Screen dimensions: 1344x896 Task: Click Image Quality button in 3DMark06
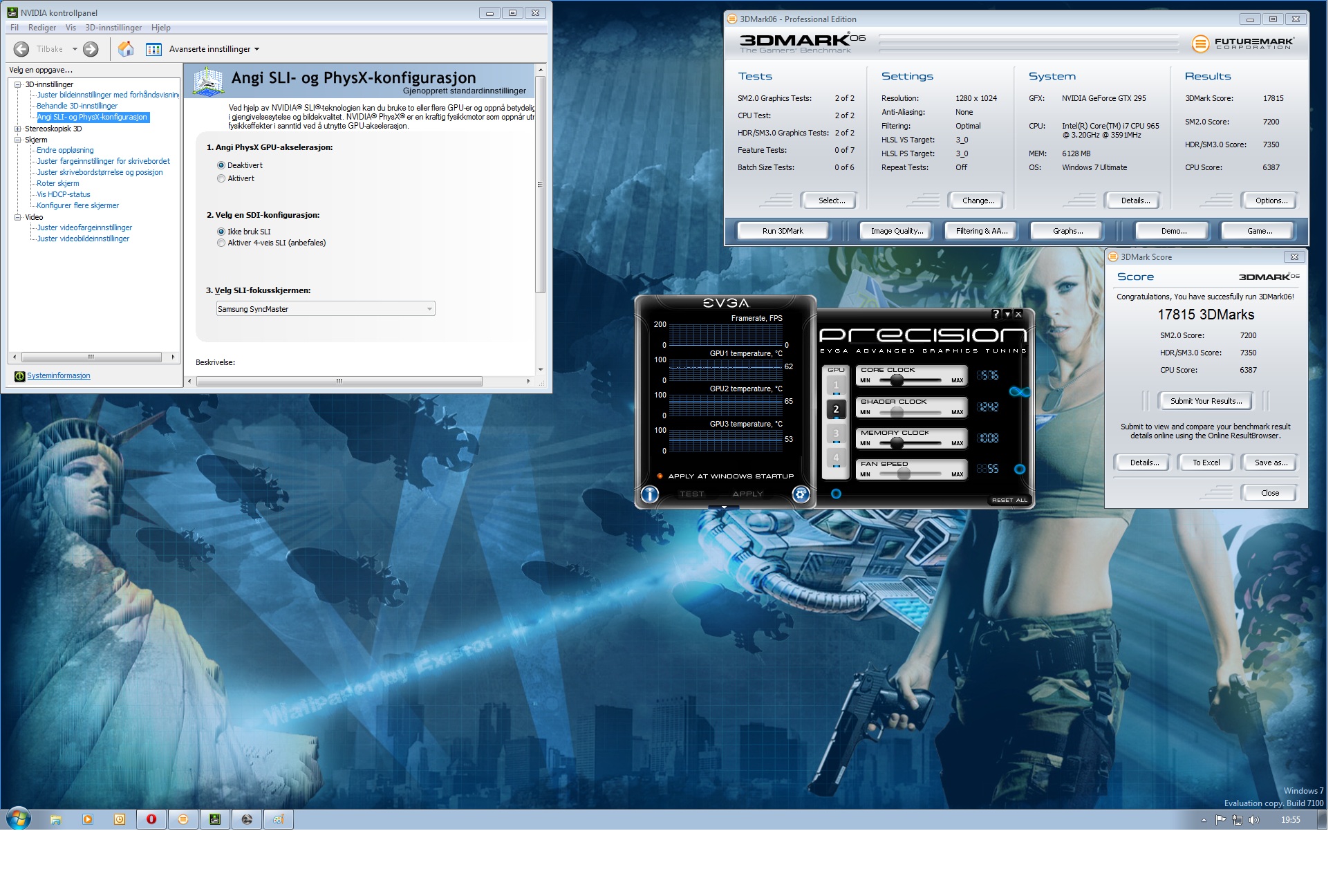pos(897,231)
